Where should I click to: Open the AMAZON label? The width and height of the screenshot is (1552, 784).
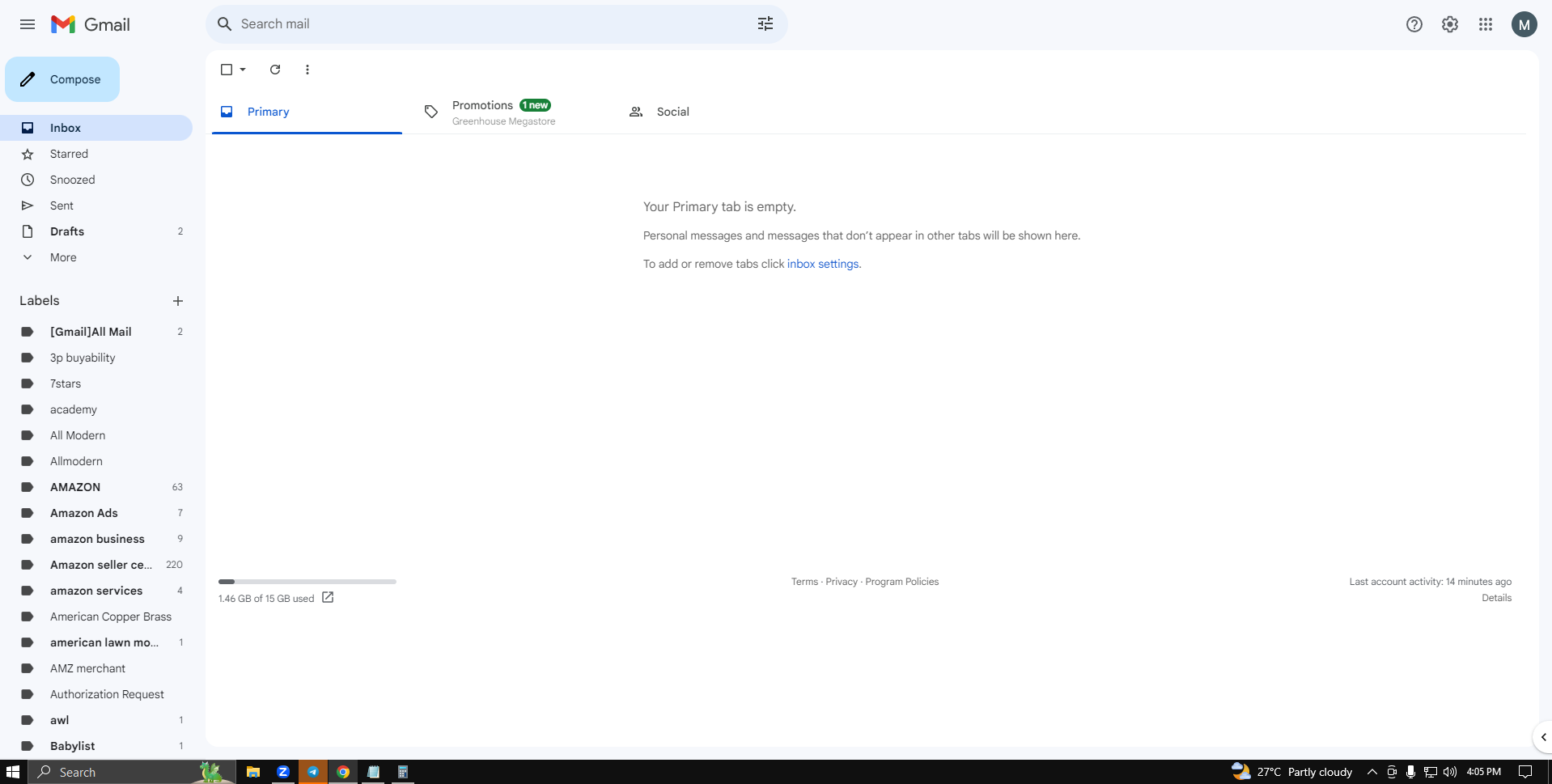tap(96, 487)
